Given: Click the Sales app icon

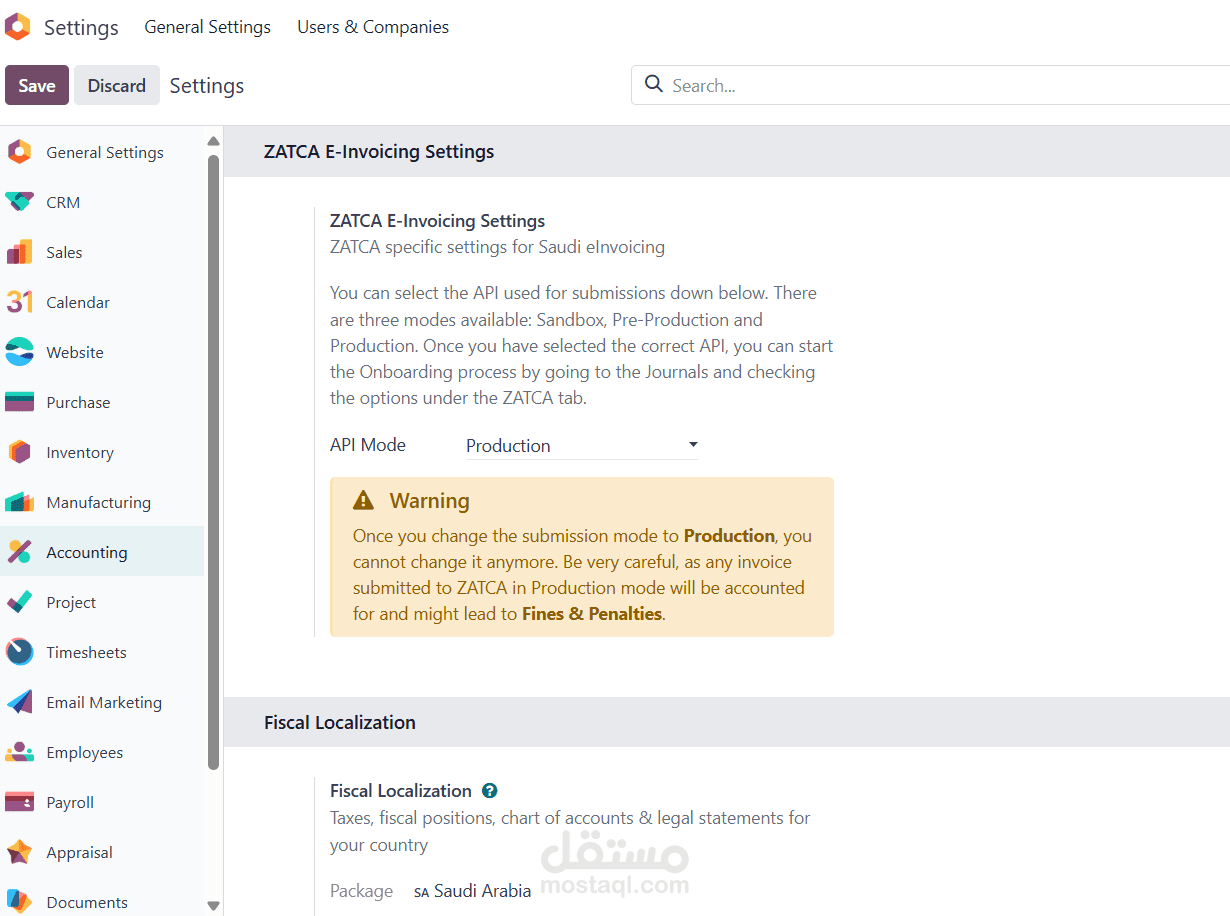Looking at the screenshot, I should pos(19,252).
